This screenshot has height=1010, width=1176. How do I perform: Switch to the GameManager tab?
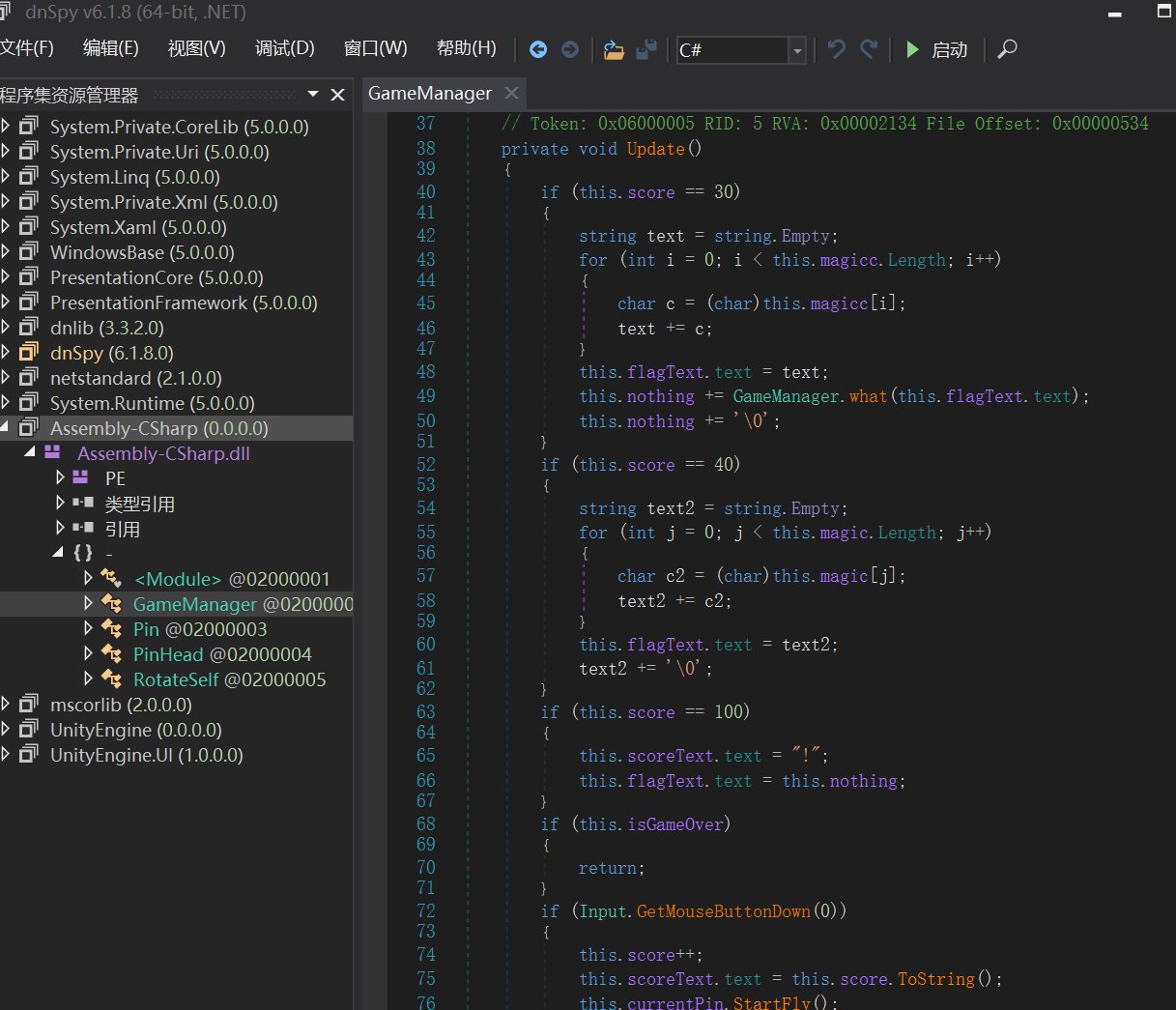pyautogui.click(x=430, y=94)
